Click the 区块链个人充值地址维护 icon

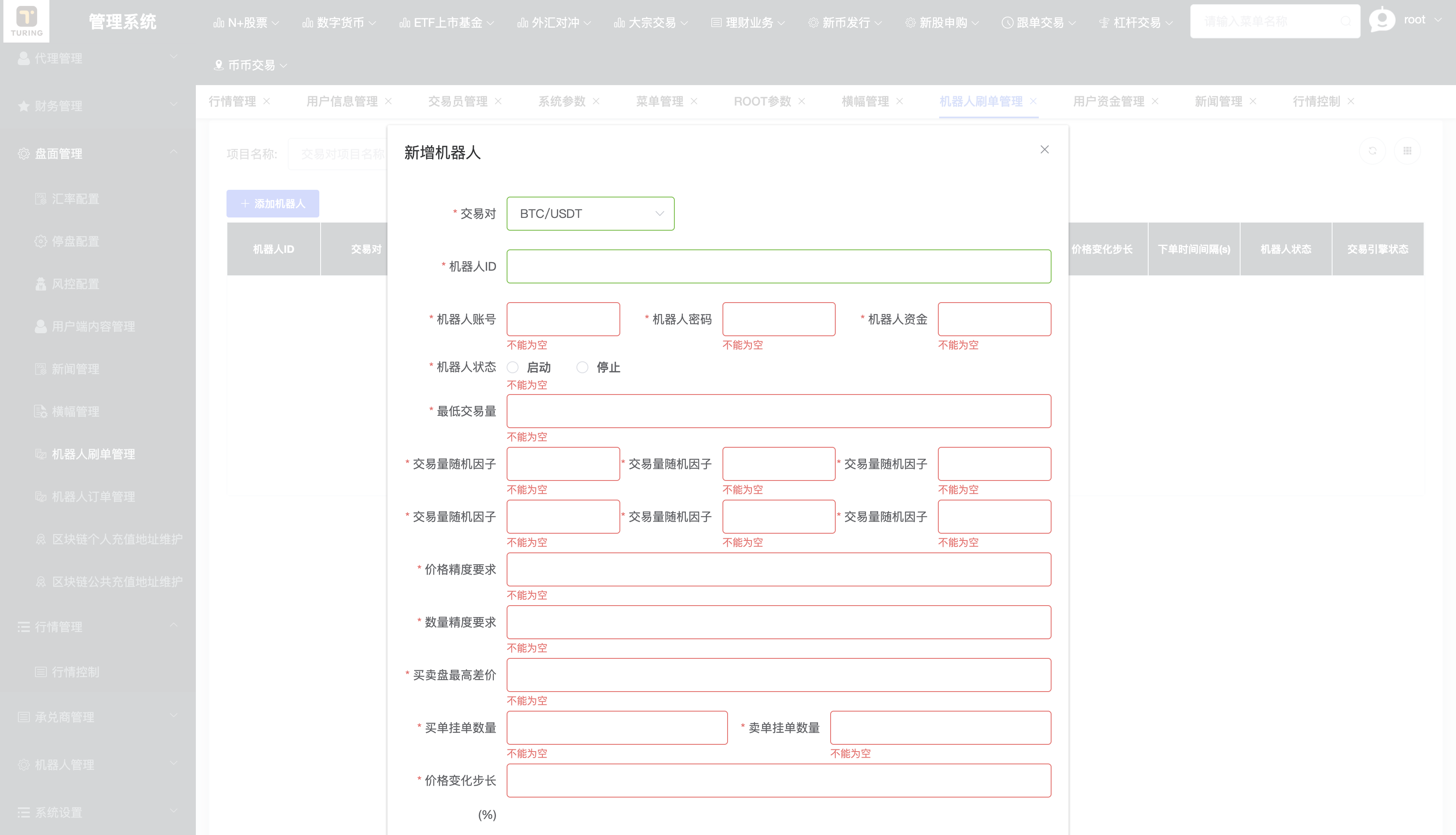(x=41, y=539)
